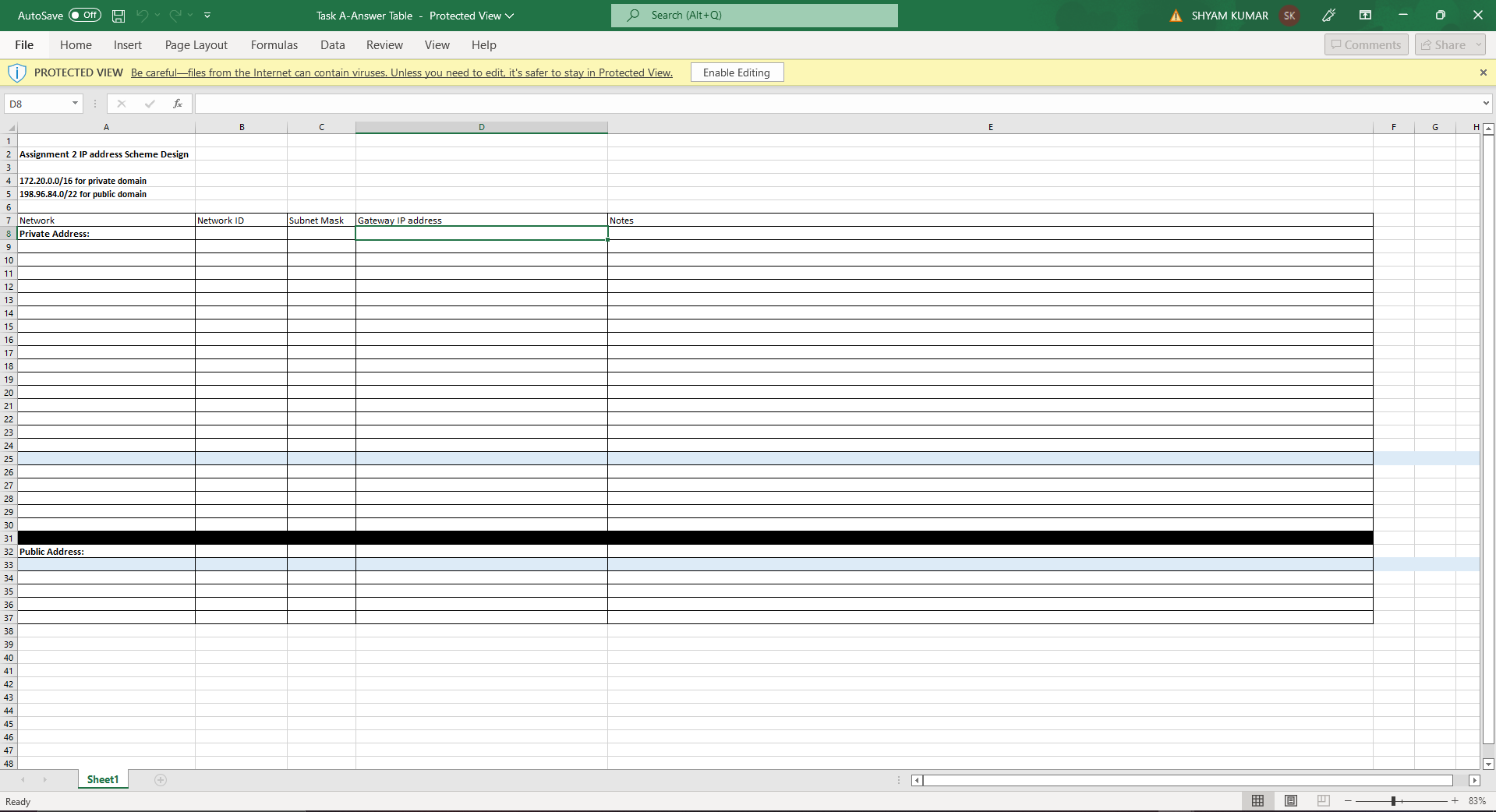The height and width of the screenshot is (812, 1496).
Task: Switch to the Formulas ribbon tab
Action: [274, 44]
